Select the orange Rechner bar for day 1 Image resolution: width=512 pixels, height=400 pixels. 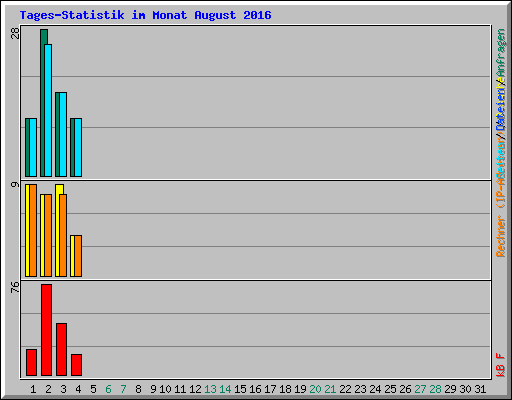(x=33, y=230)
